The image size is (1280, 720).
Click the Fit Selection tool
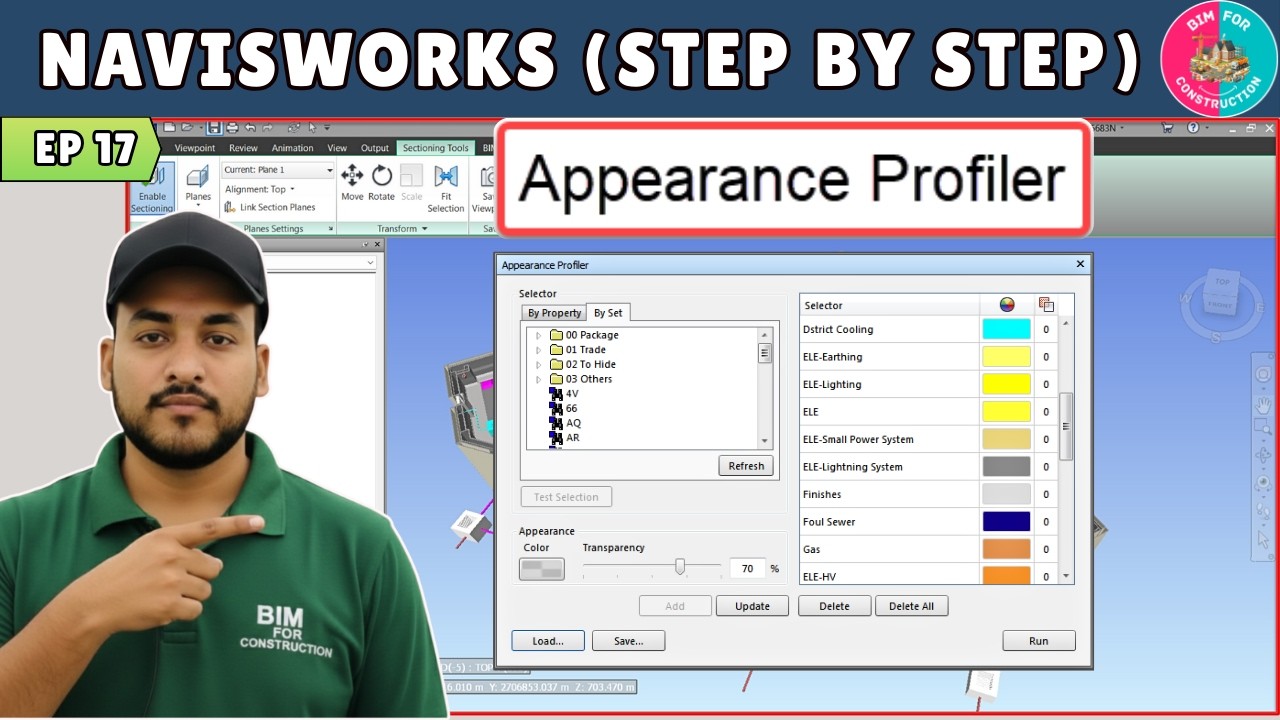coord(446,188)
